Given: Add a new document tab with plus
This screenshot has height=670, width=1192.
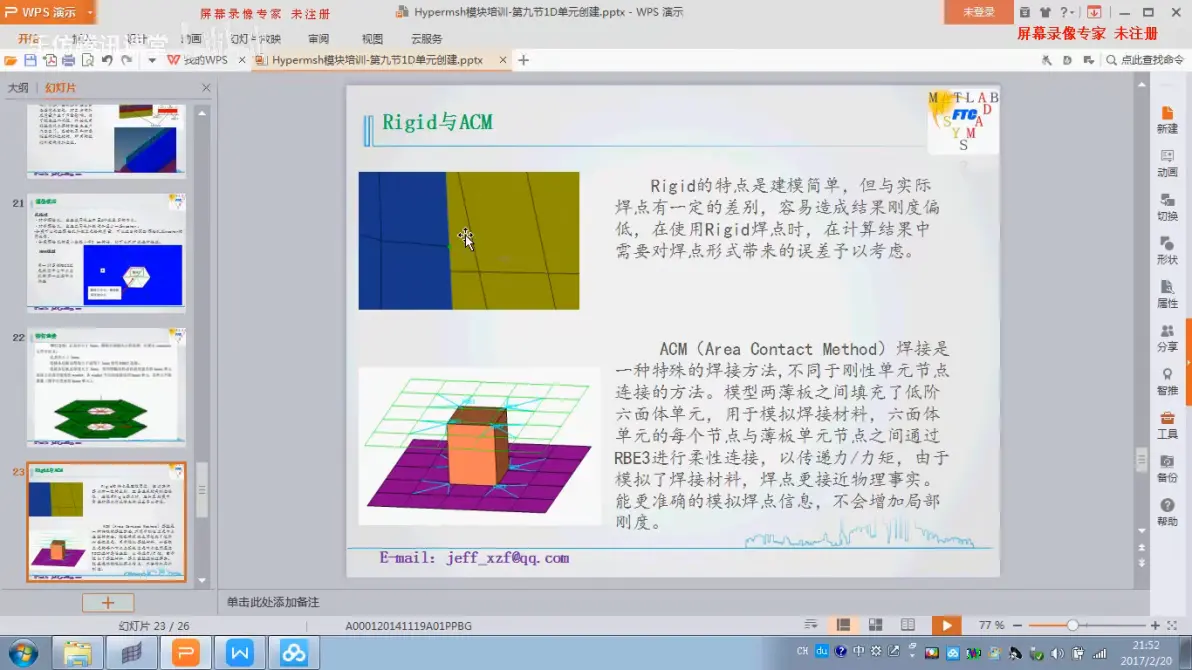Looking at the screenshot, I should coord(524,60).
